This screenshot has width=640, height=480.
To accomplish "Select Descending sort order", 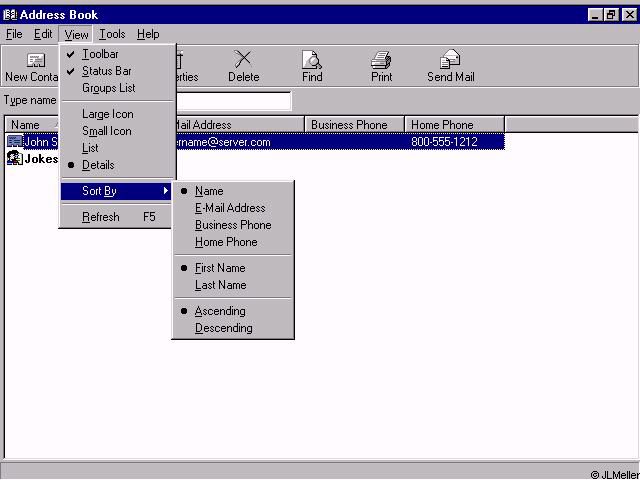I will 223,328.
